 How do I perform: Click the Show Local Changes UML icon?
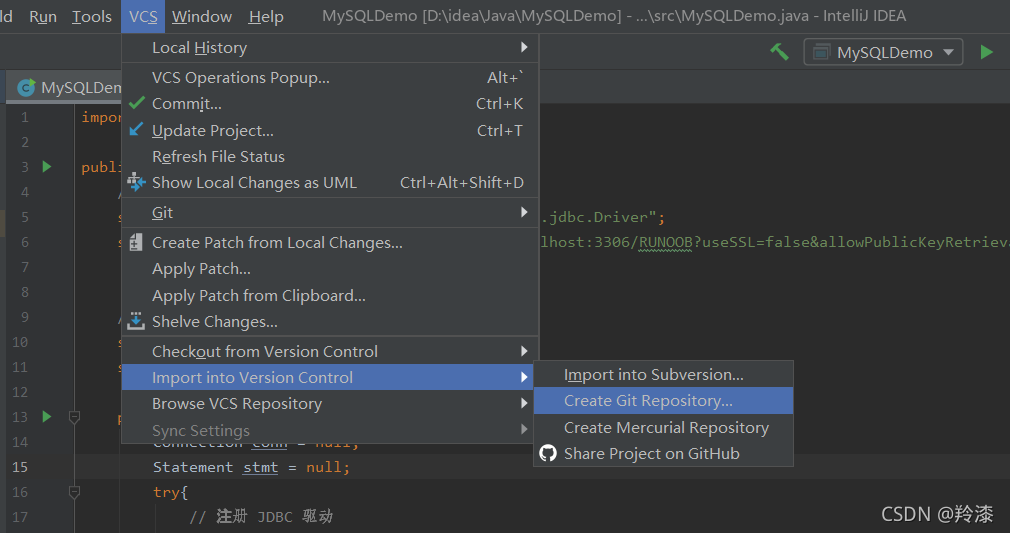click(x=136, y=182)
